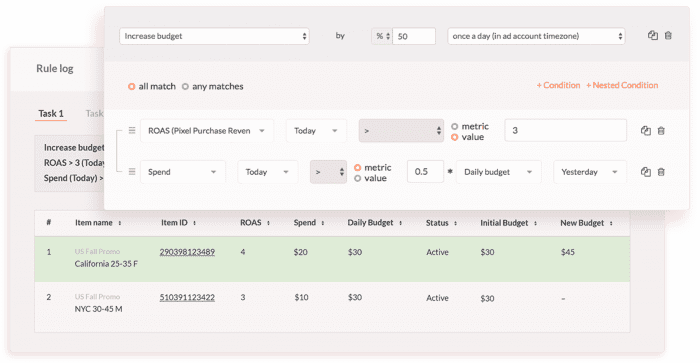Select California 25-35 F item name
Screen dimensions: 700x363
point(106,264)
